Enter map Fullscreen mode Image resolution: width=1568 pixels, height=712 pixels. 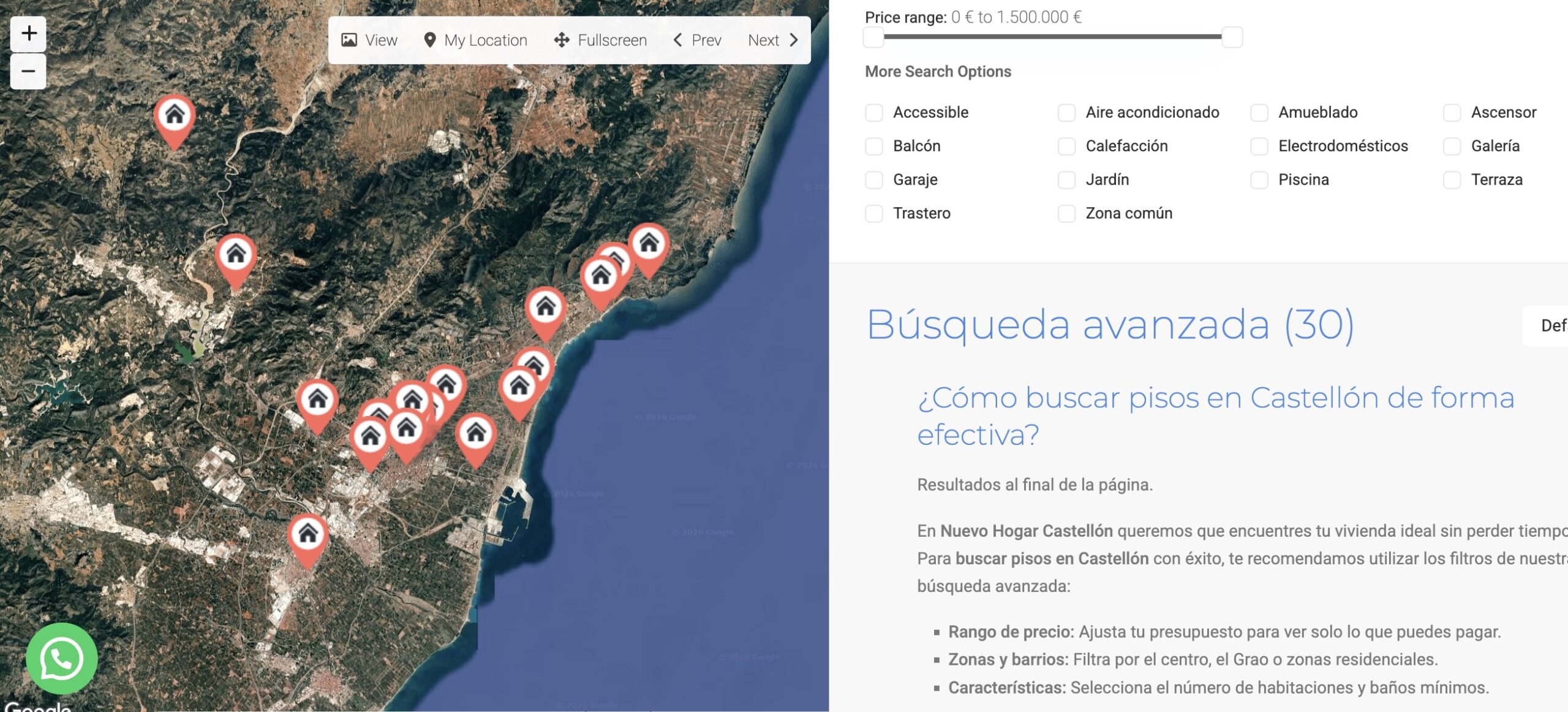[x=600, y=40]
